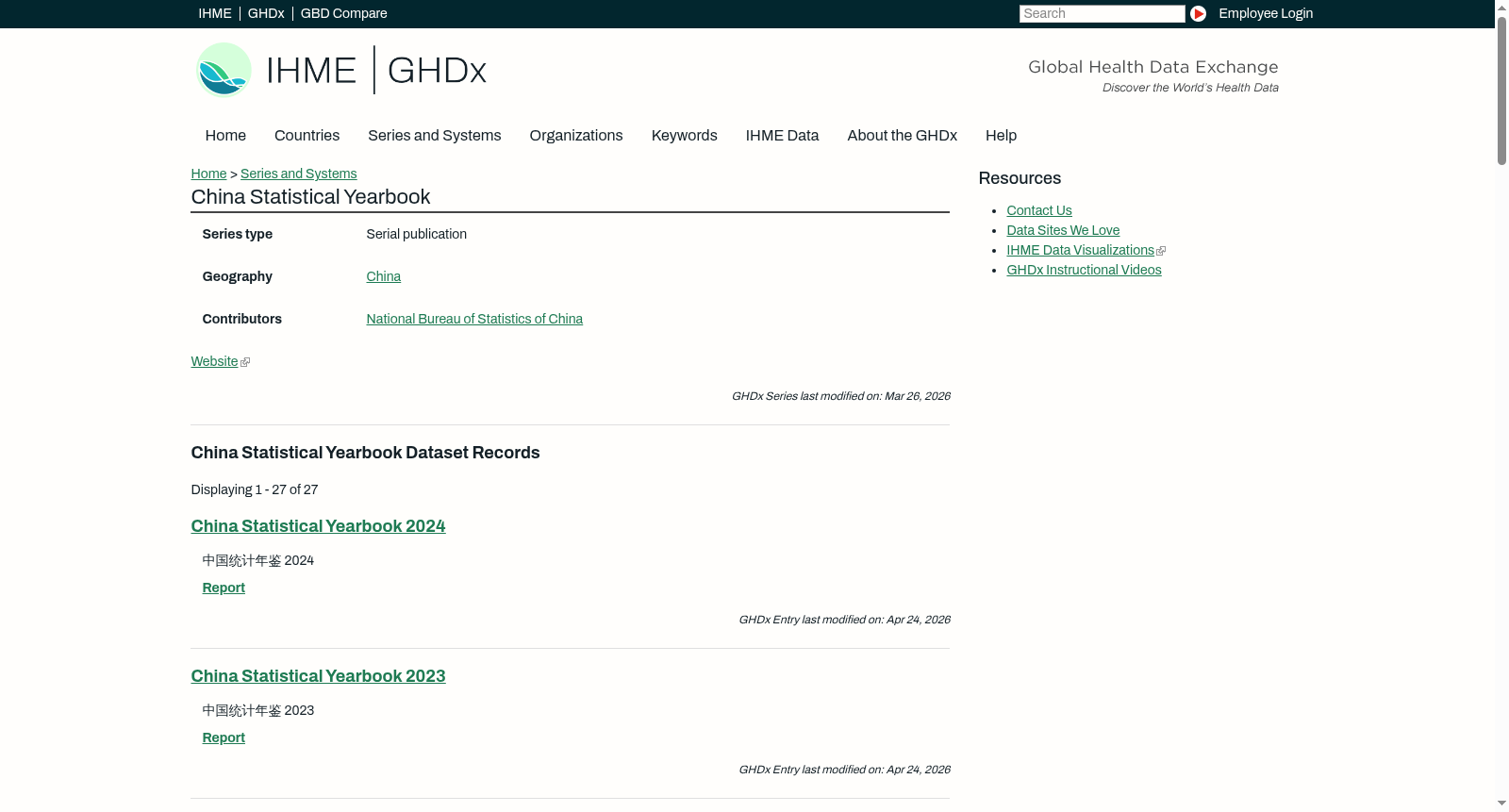Open the IHME Data menu

point(782,136)
